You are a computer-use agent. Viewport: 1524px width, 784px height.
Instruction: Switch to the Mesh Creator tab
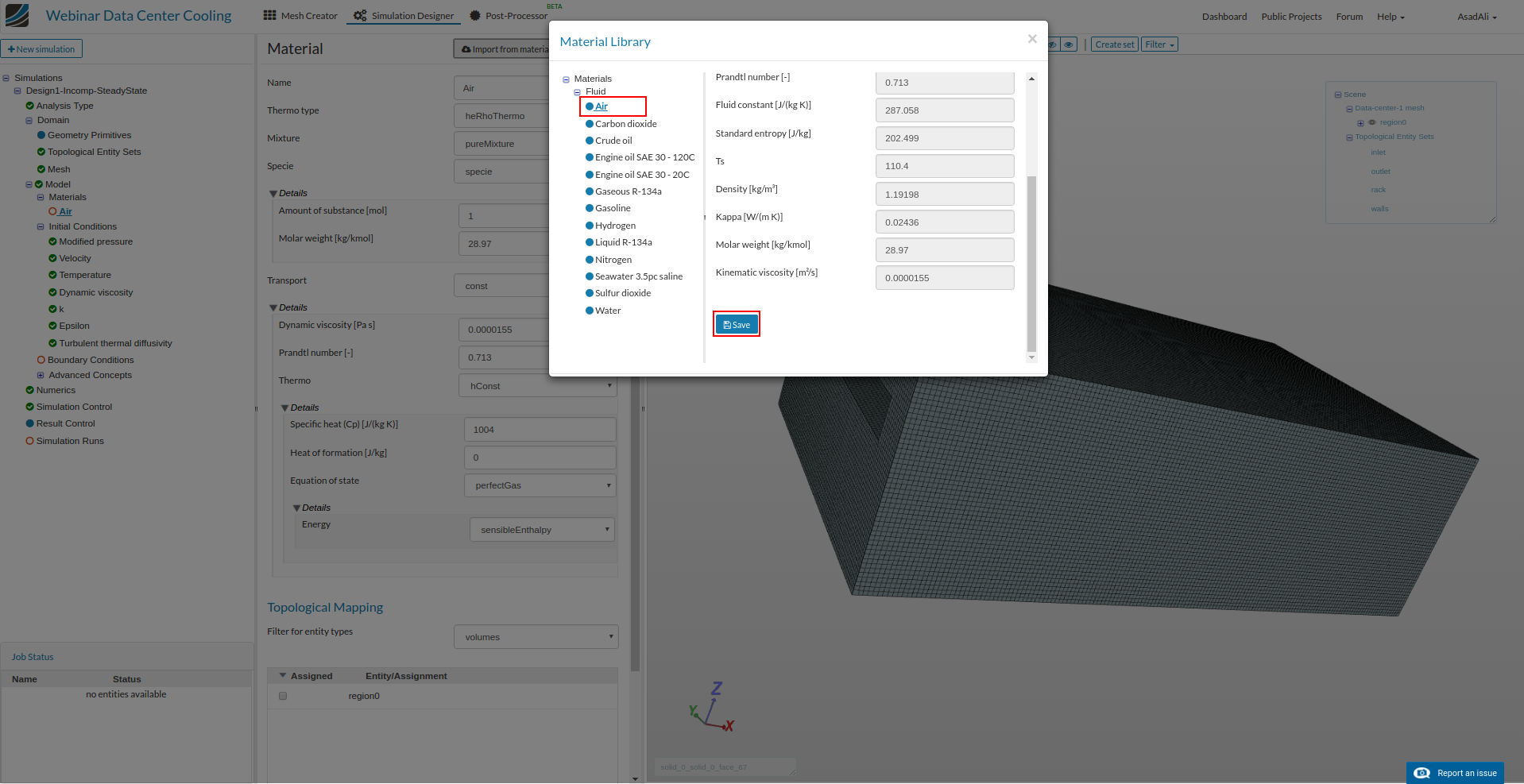pyautogui.click(x=300, y=16)
